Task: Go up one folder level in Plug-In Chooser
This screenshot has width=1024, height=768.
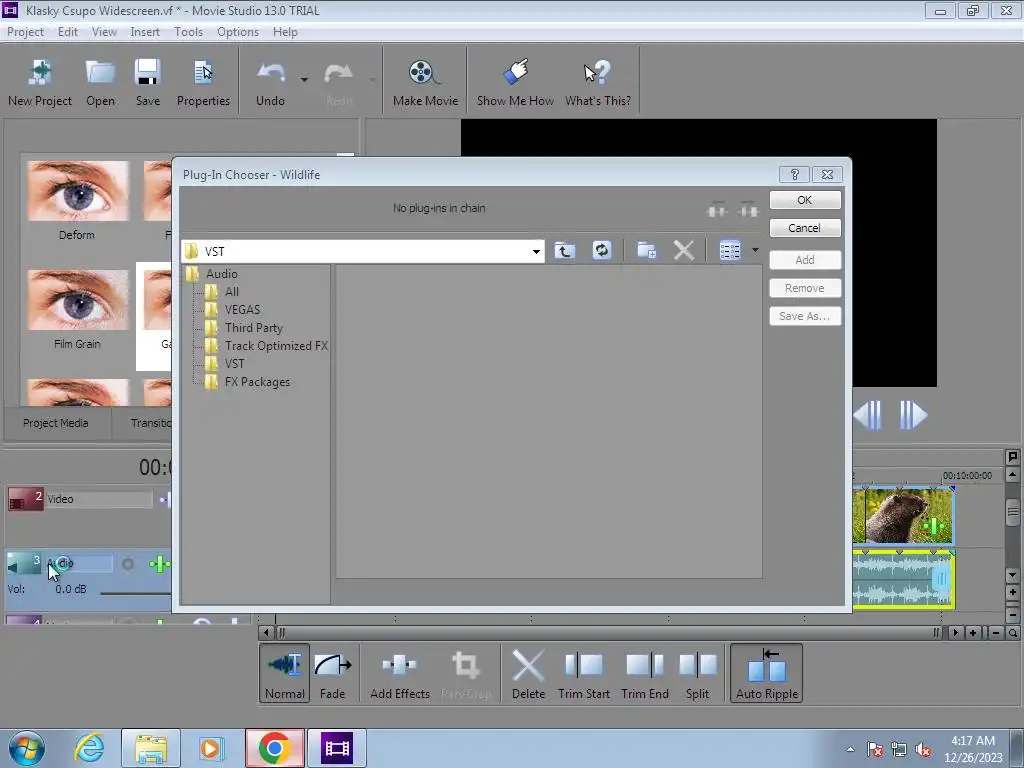Action: [x=565, y=251]
